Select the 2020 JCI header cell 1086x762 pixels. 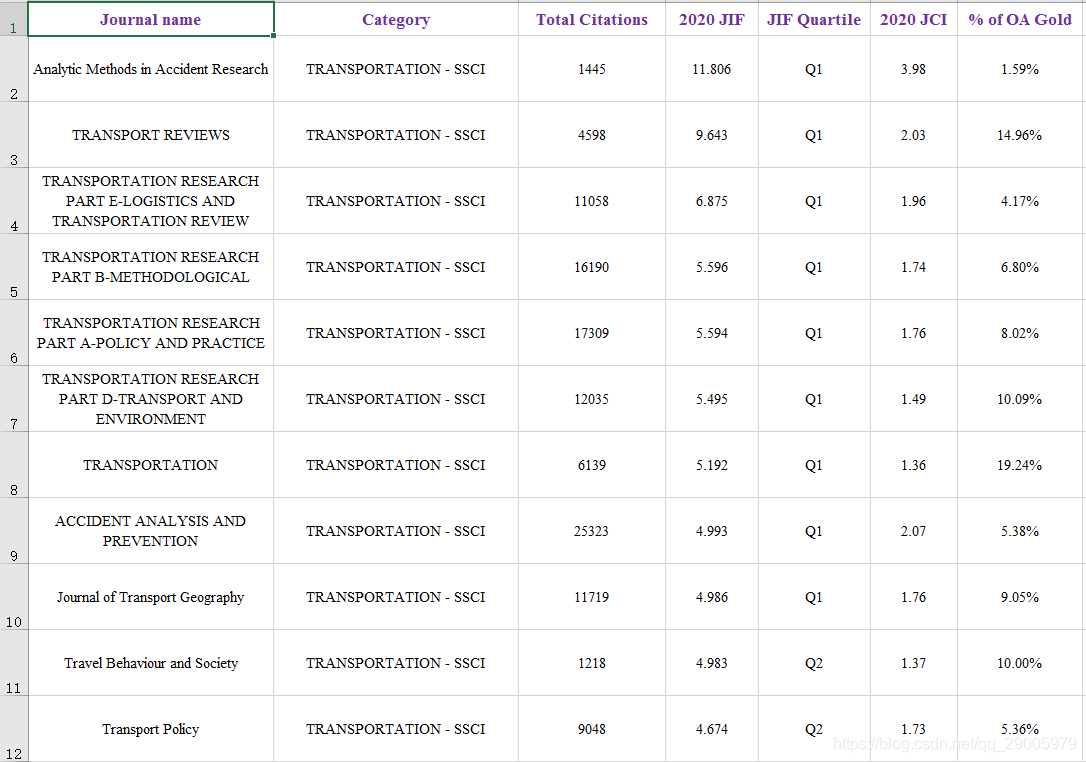[x=914, y=19]
